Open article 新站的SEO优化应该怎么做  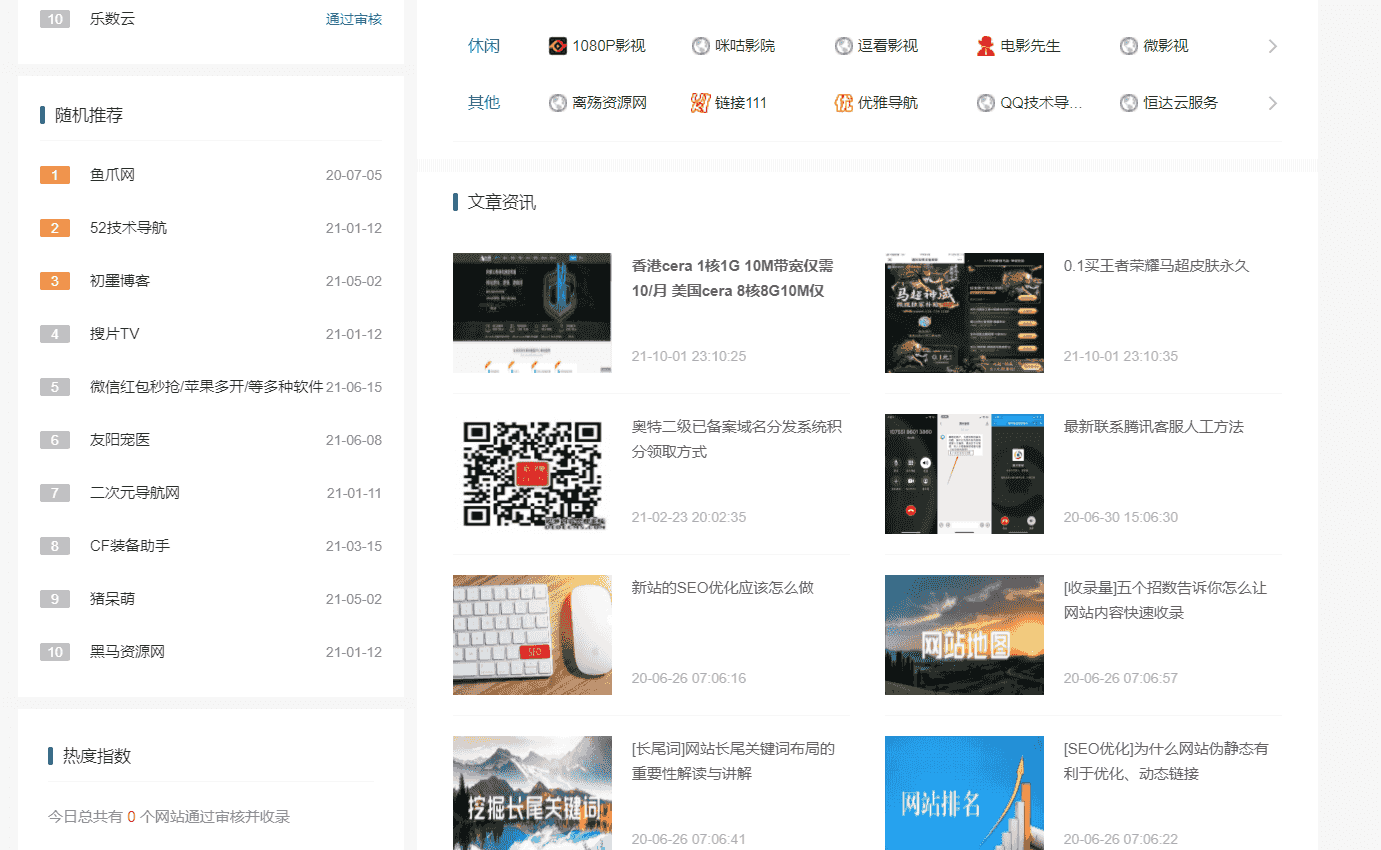click(x=723, y=588)
